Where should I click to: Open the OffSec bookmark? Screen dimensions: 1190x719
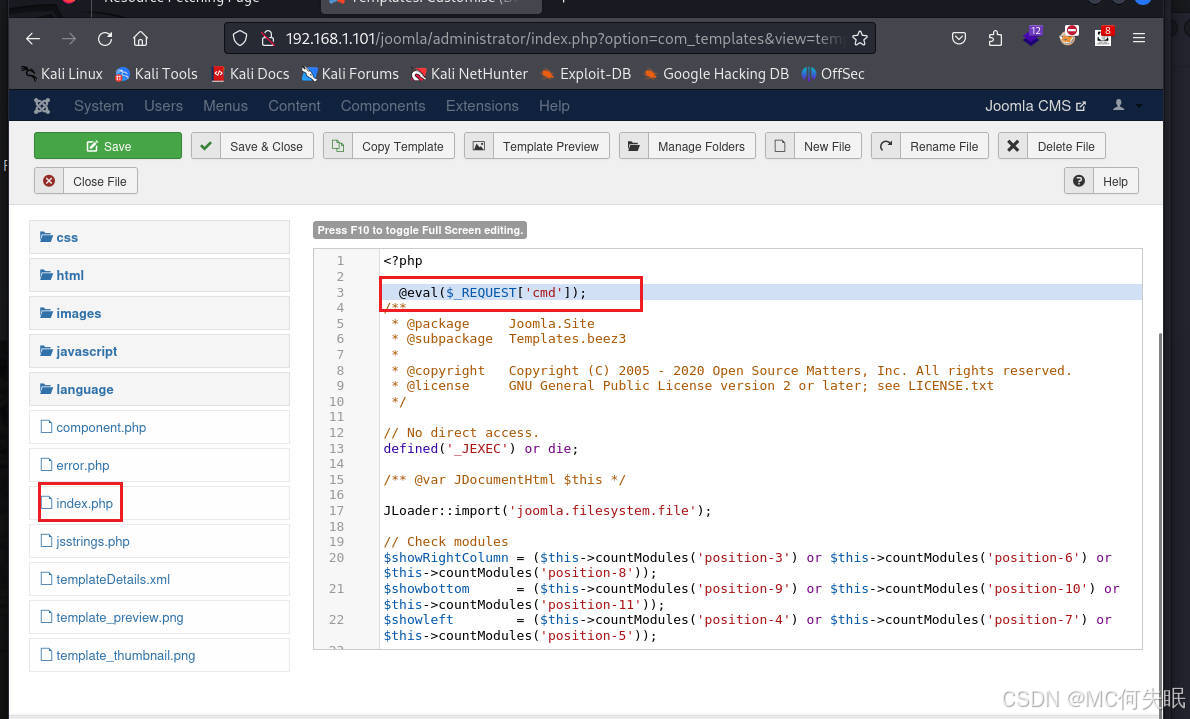click(833, 74)
